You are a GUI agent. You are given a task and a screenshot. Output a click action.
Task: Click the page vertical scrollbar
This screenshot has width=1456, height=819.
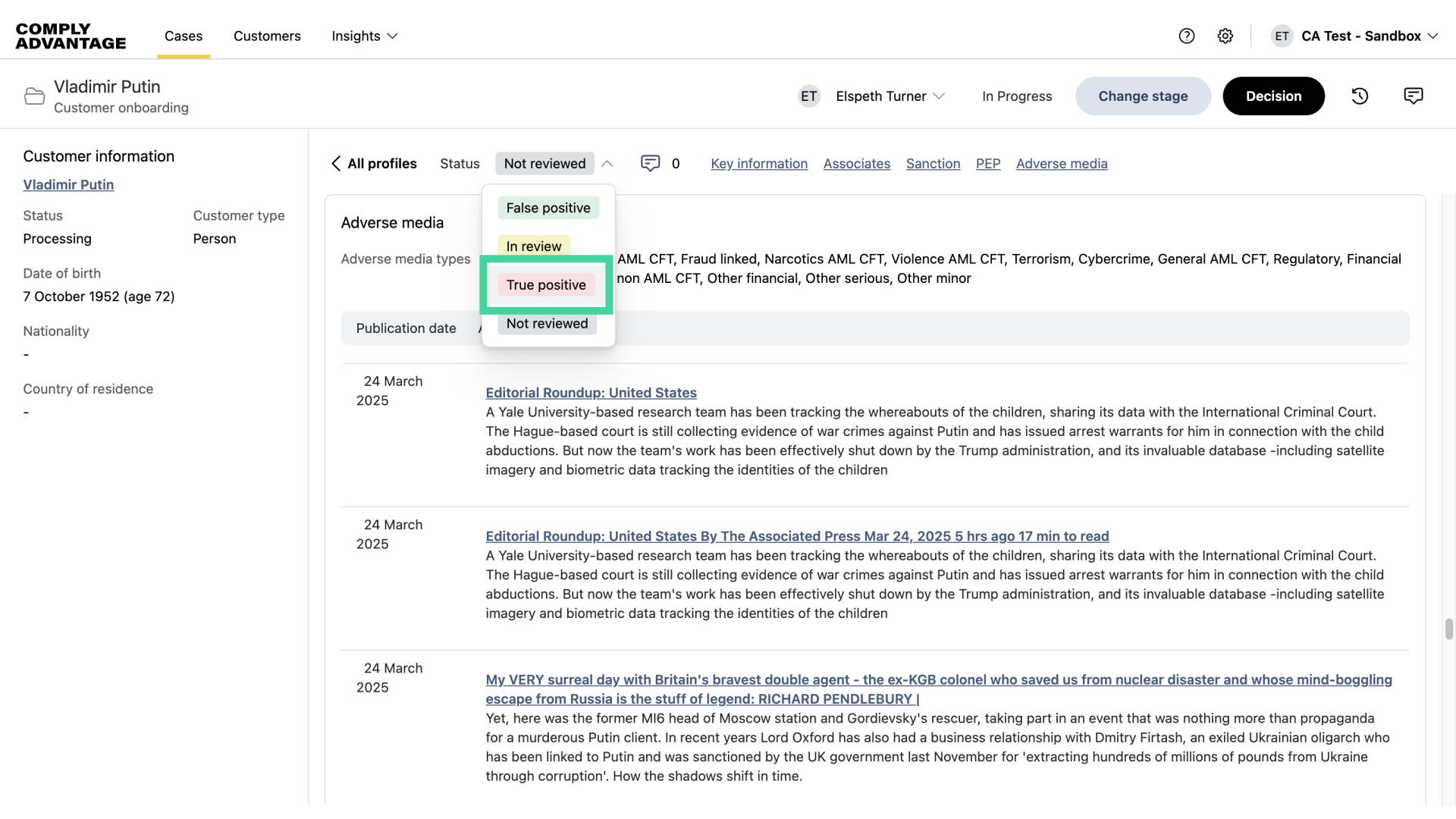(x=1448, y=629)
